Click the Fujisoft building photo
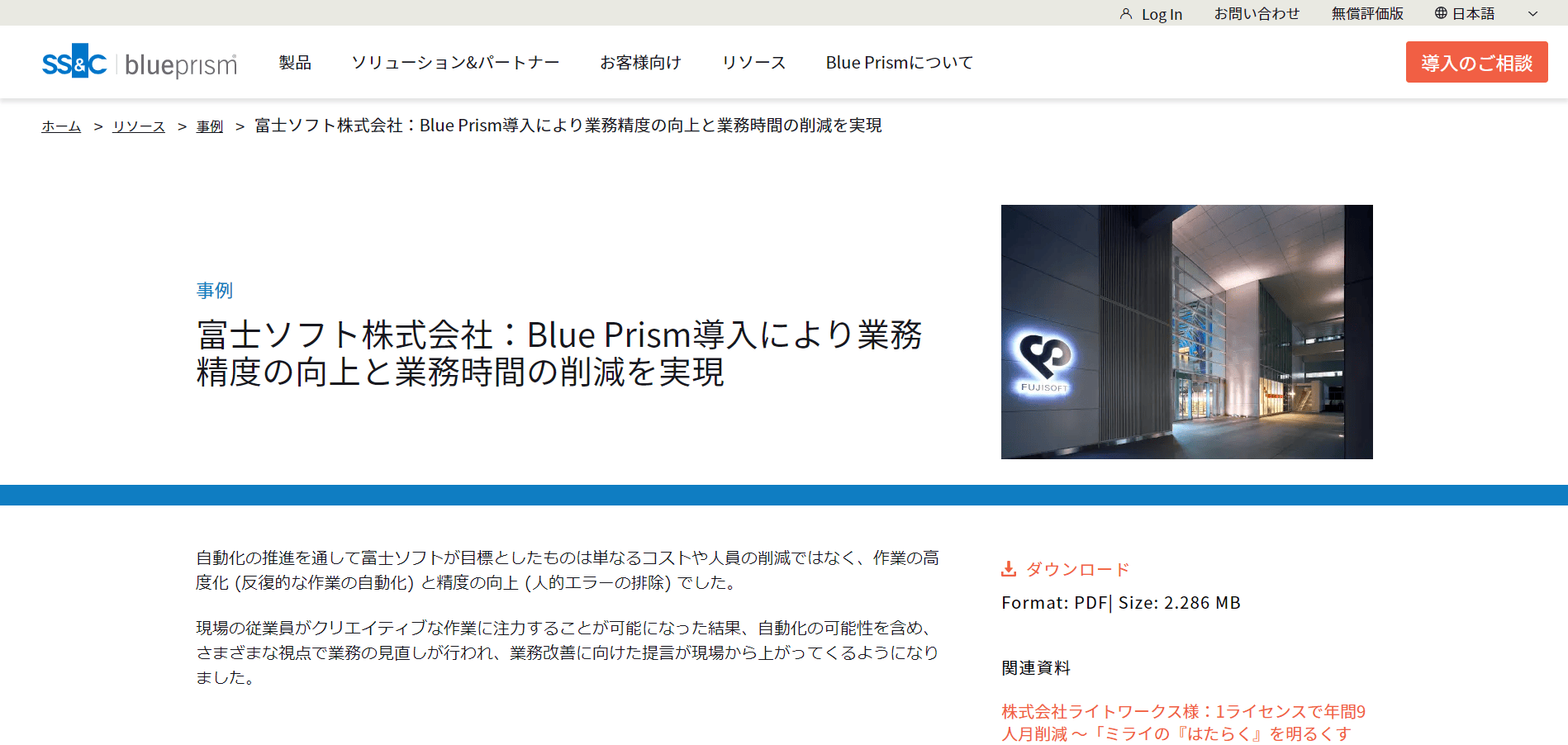The width and height of the screenshot is (1568, 745). [1186, 332]
